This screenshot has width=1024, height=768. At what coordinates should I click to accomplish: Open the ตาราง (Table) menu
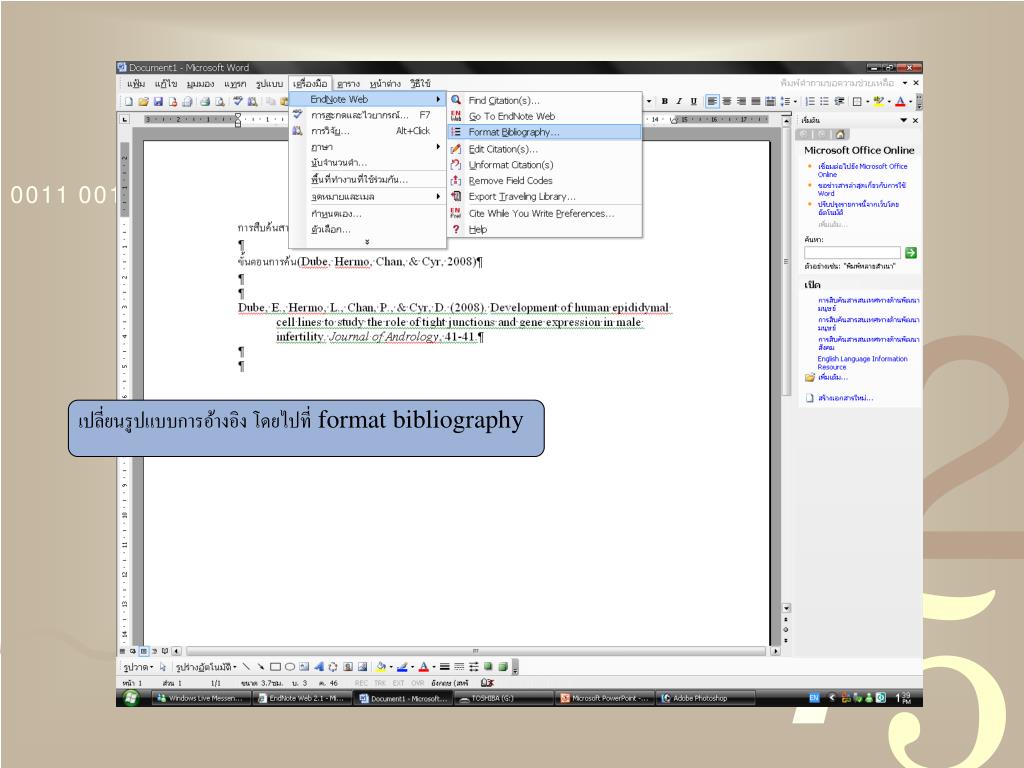349,84
